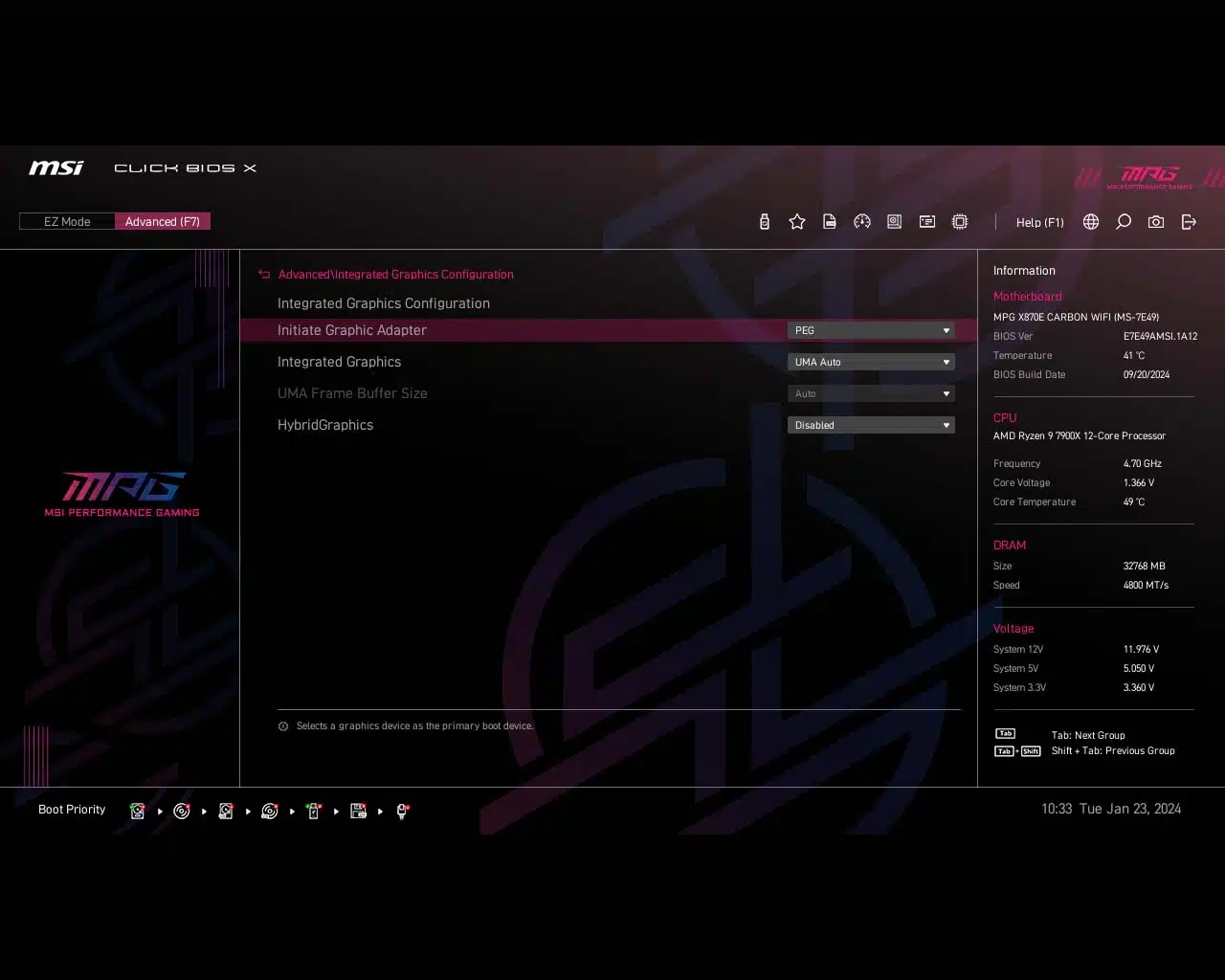Open the board explorer toolbar icon
The width and height of the screenshot is (1225, 980).
(895, 222)
